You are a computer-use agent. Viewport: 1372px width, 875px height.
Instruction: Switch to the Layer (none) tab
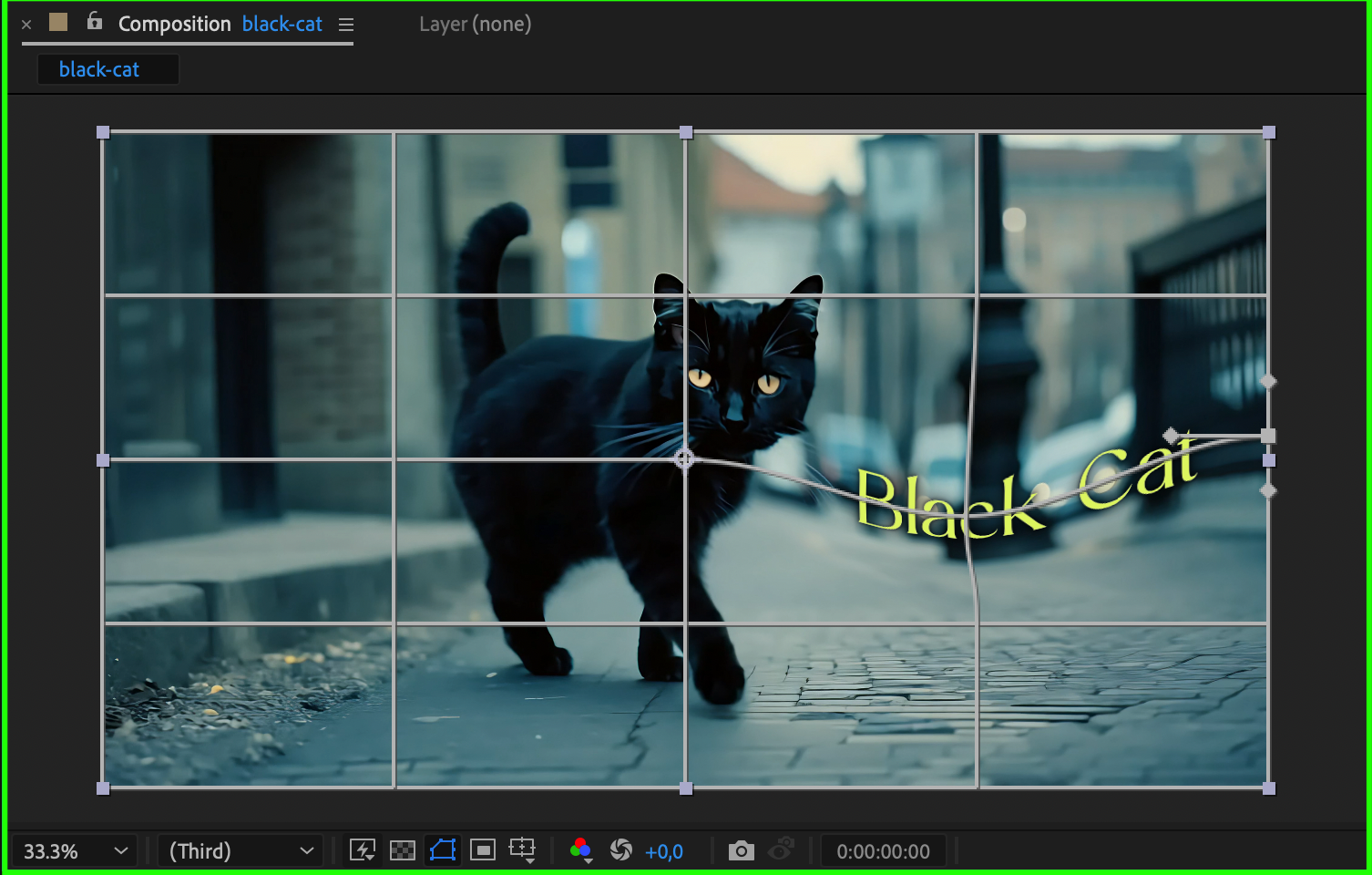click(x=475, y=25)
